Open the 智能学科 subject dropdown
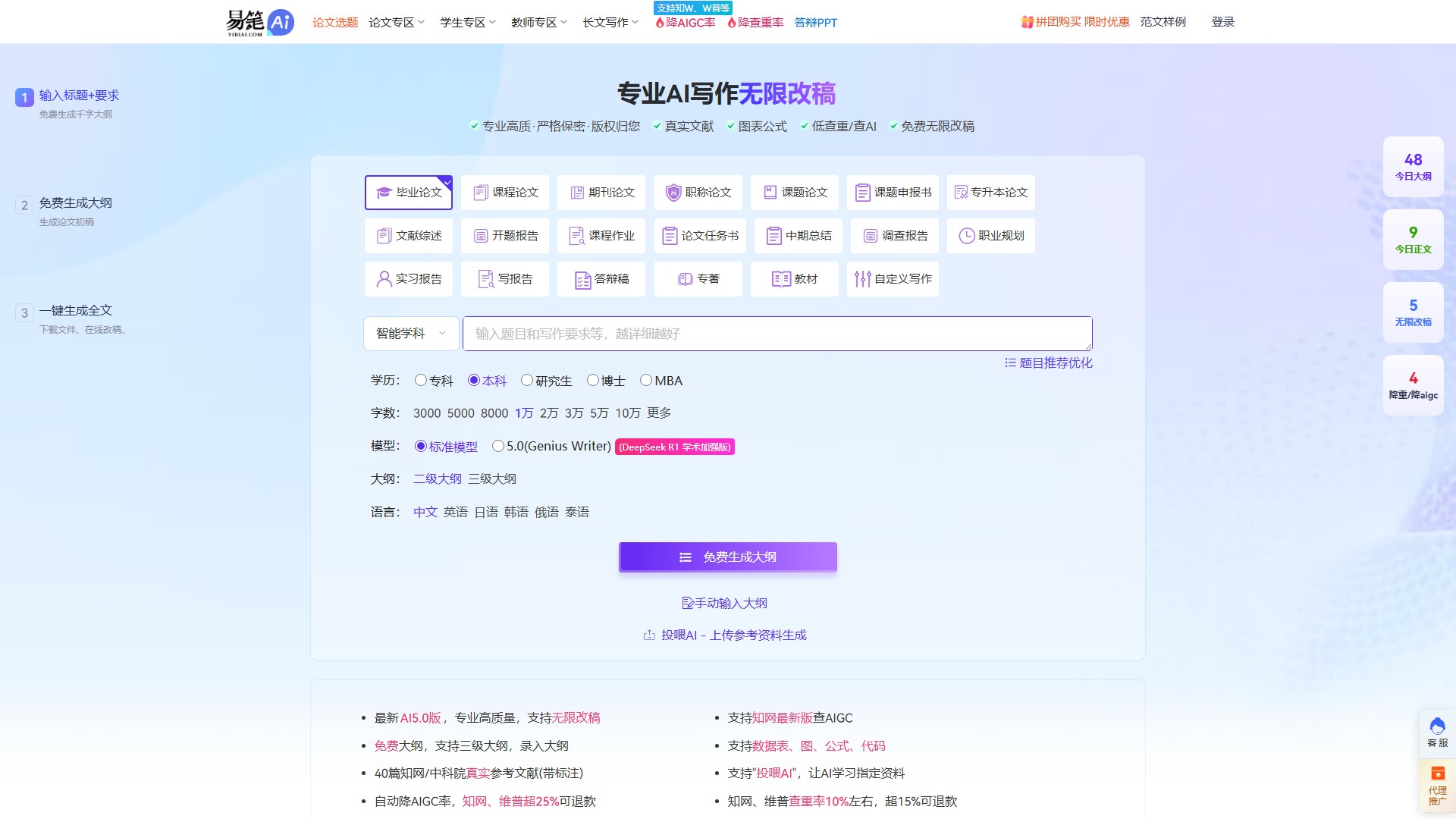This screenshot has width=1456, height=819. pyautogui.click(x=411, y=334)
